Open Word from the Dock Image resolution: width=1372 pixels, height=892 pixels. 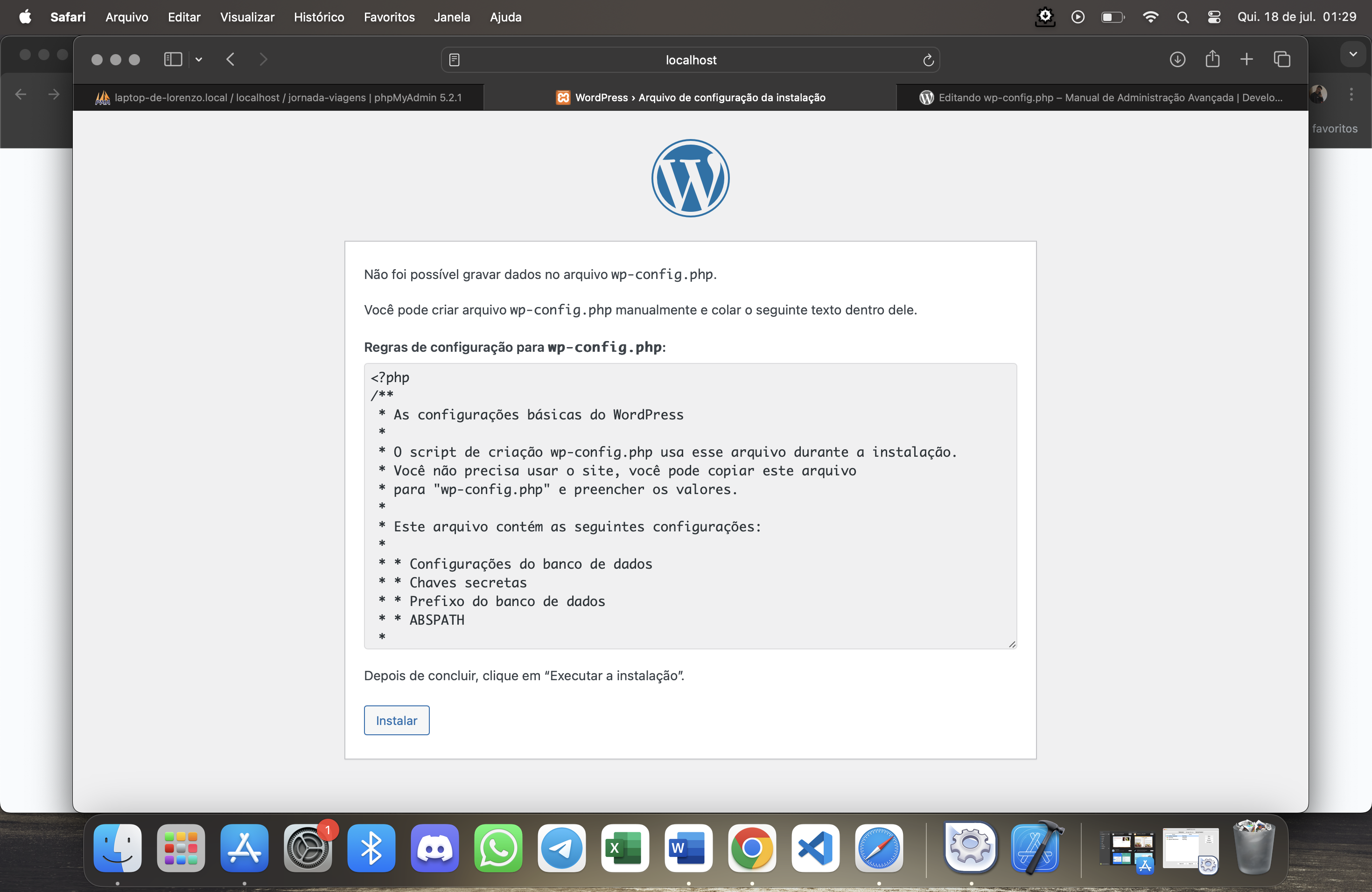click(688, 848)
